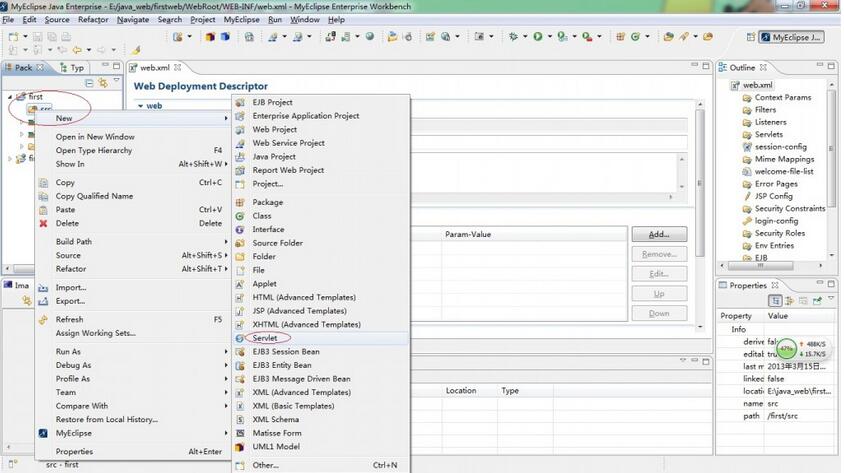This screenshot has width=844, height=473.
Task: Click the Add... button
Action: click(x=659, y=234)
